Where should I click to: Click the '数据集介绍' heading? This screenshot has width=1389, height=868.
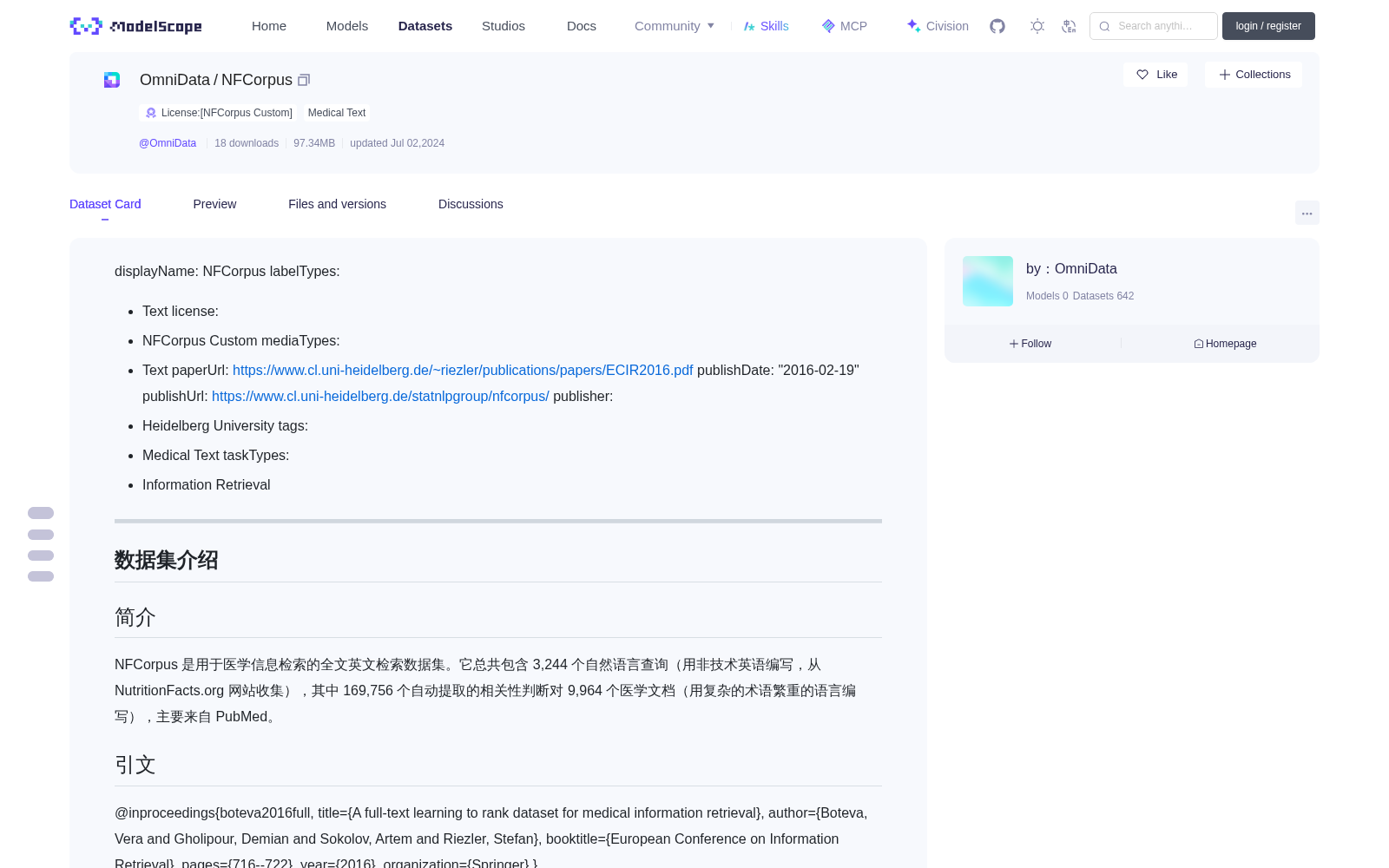[x=167, y=560]
